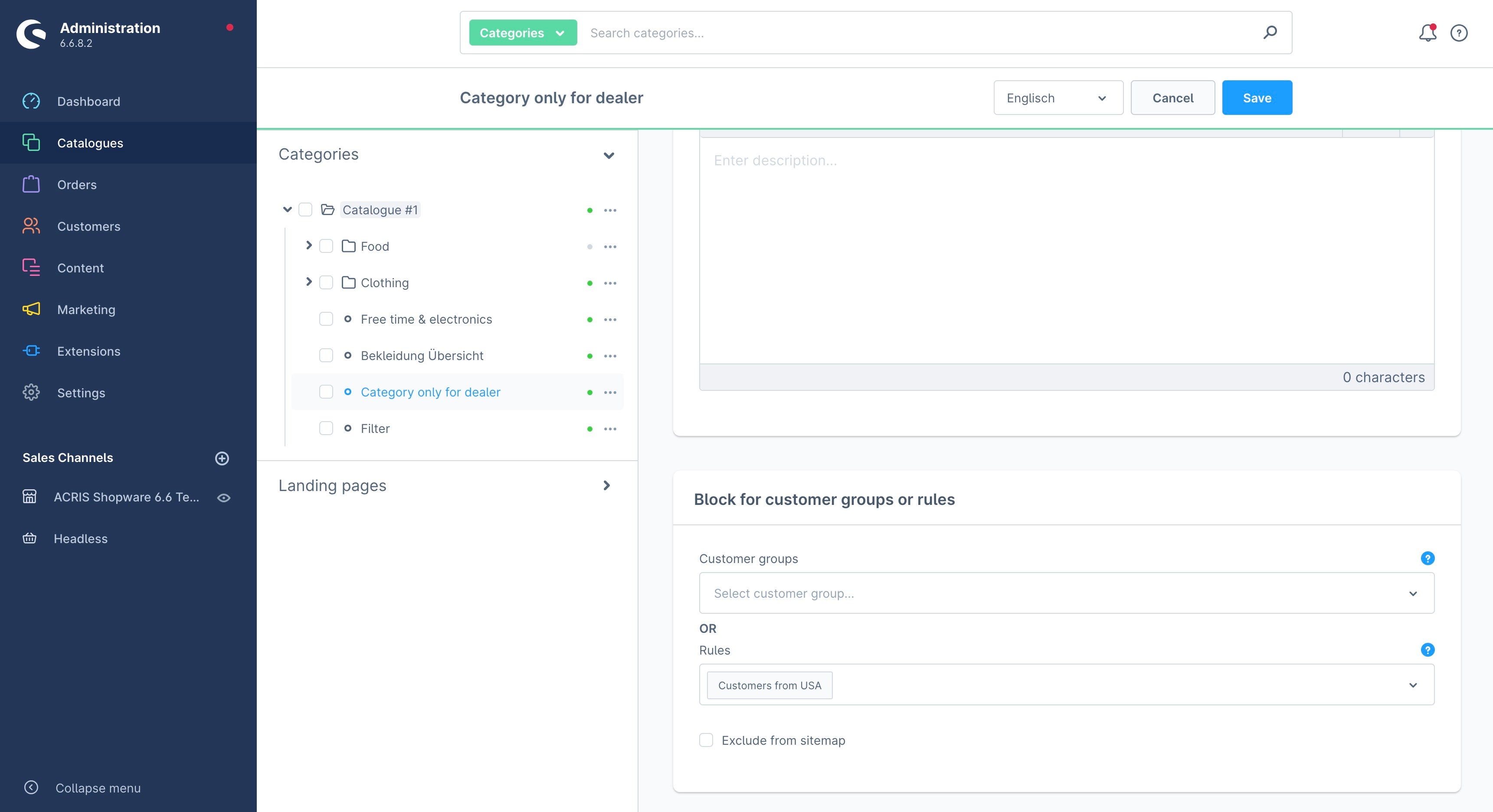Open the Select customer group dropdown
Image resolution: width=1493 pixels, height=812 pixels.
(1067, 593)
